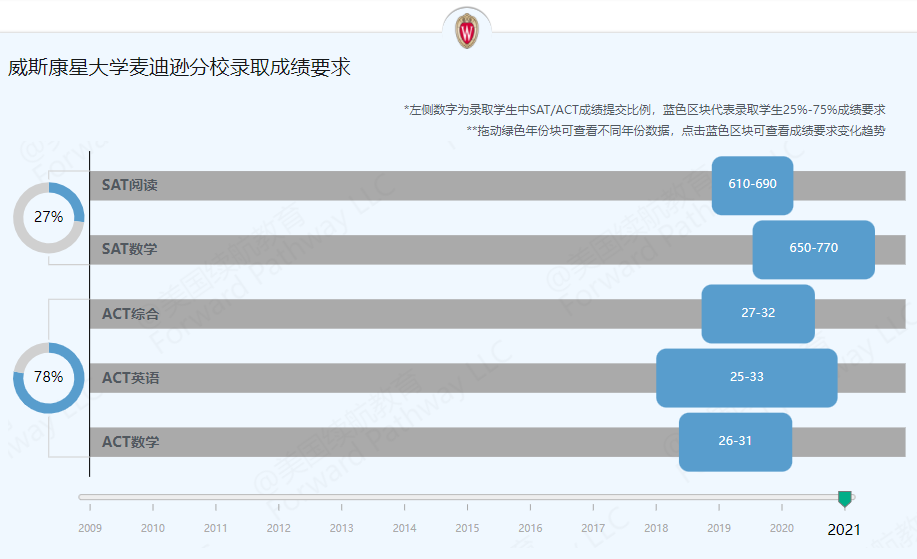Click the 78% ACT submission donut chart

coord(49,378)
